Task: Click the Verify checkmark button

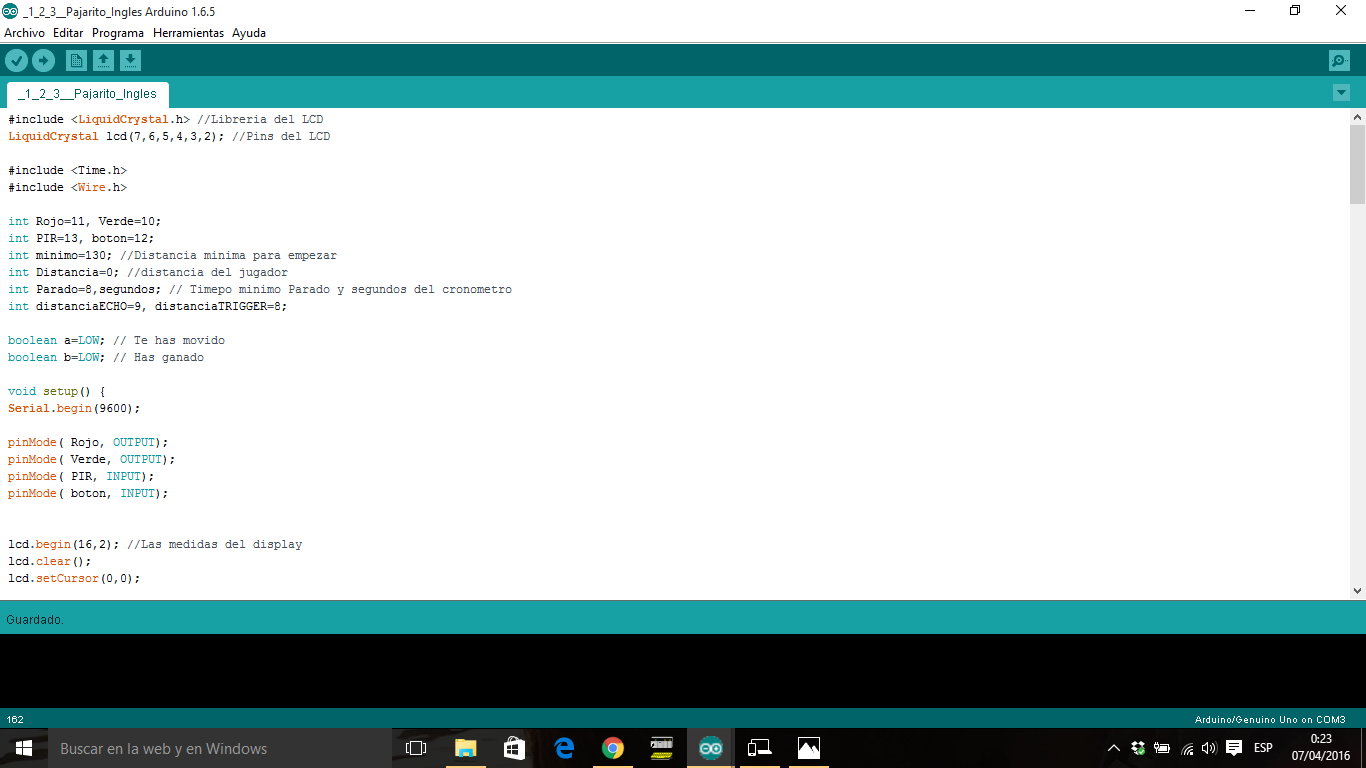Action: 16,61
